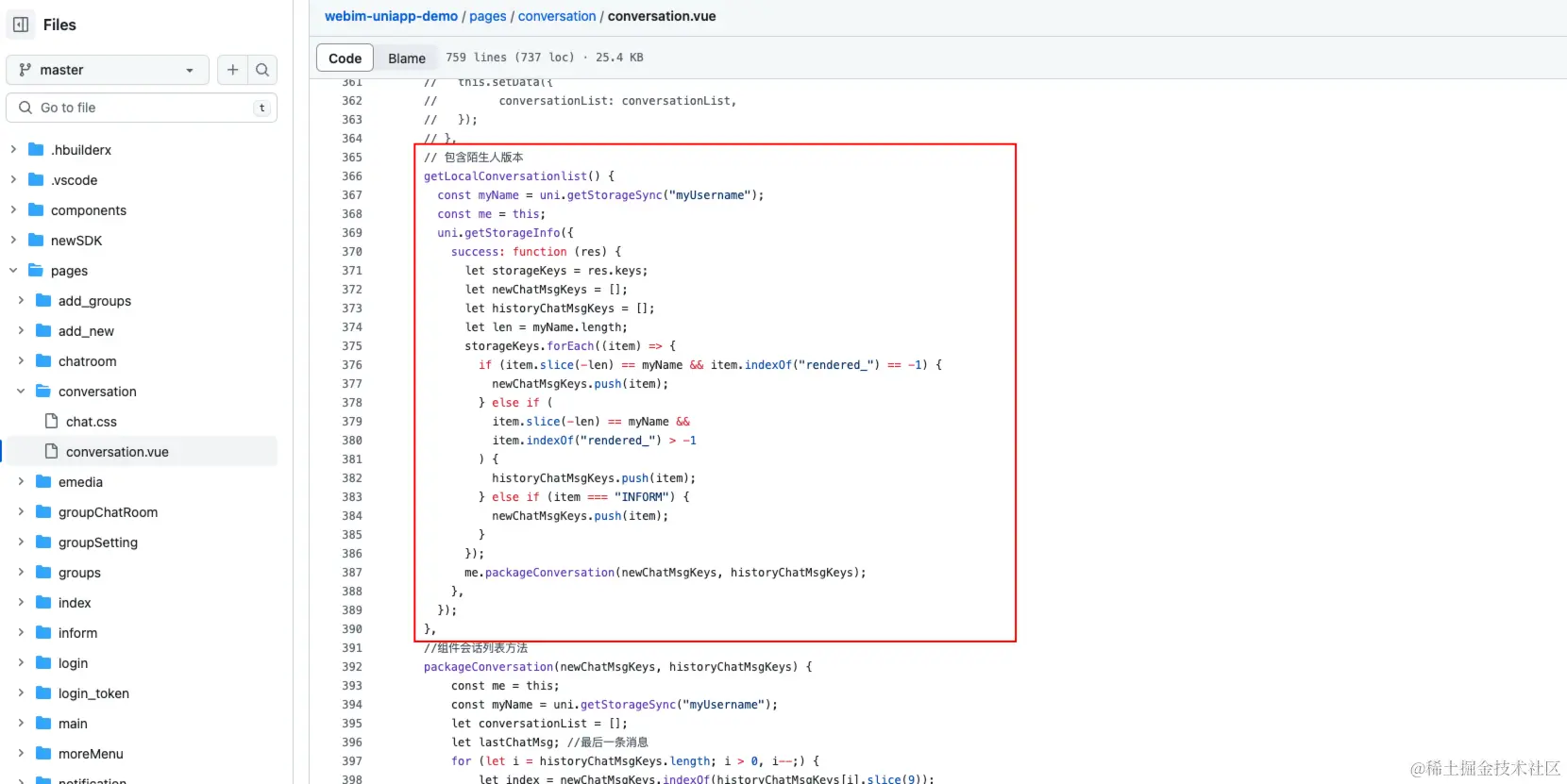Click packageConversation method definition on line 392
The width and height of the screenshot is (1567, 784).
coord(488,667)
